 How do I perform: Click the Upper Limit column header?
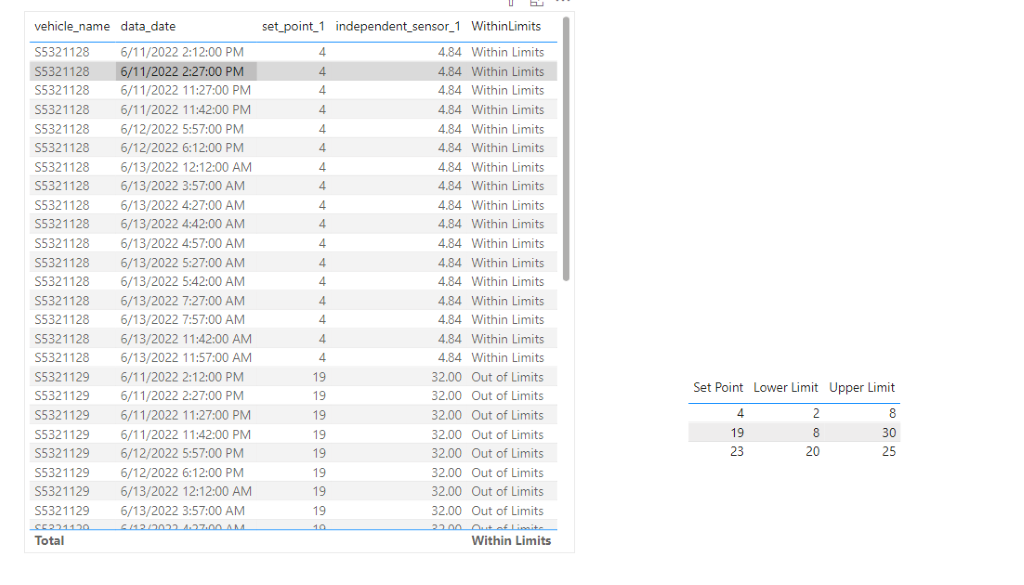pos(862,387)
